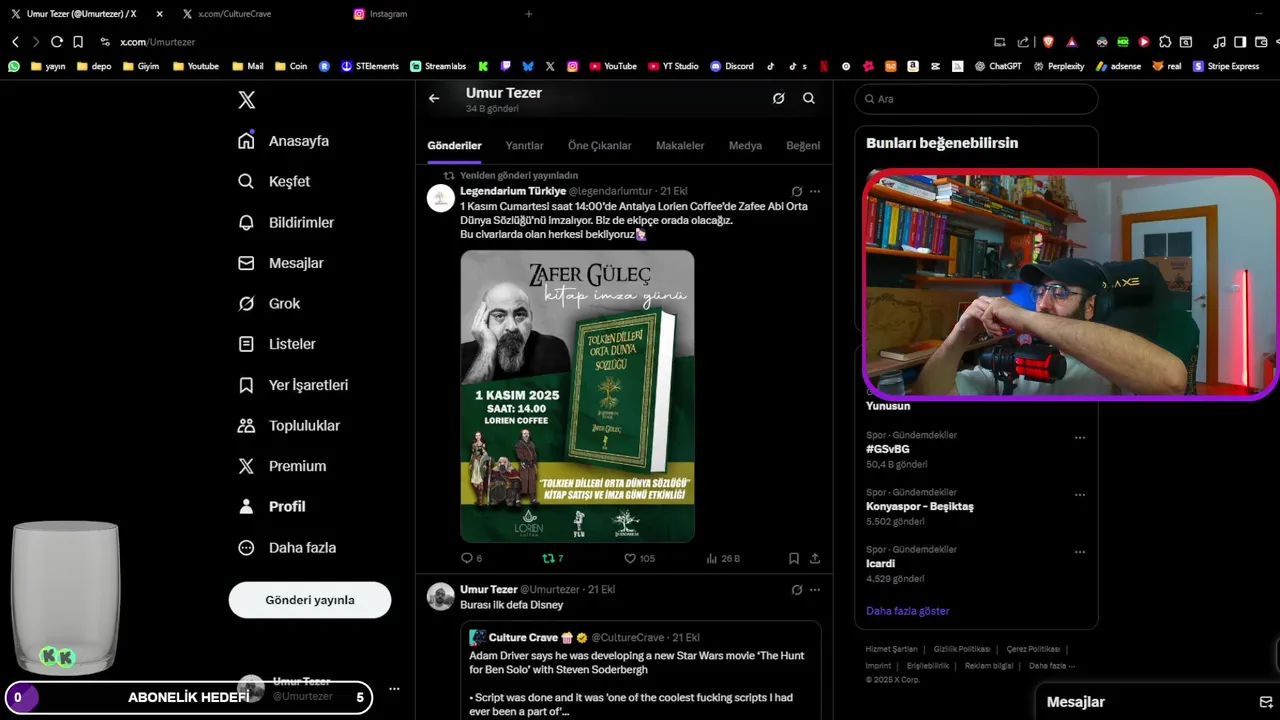Reply to Legendarium Türkiye post

(471, 559)
